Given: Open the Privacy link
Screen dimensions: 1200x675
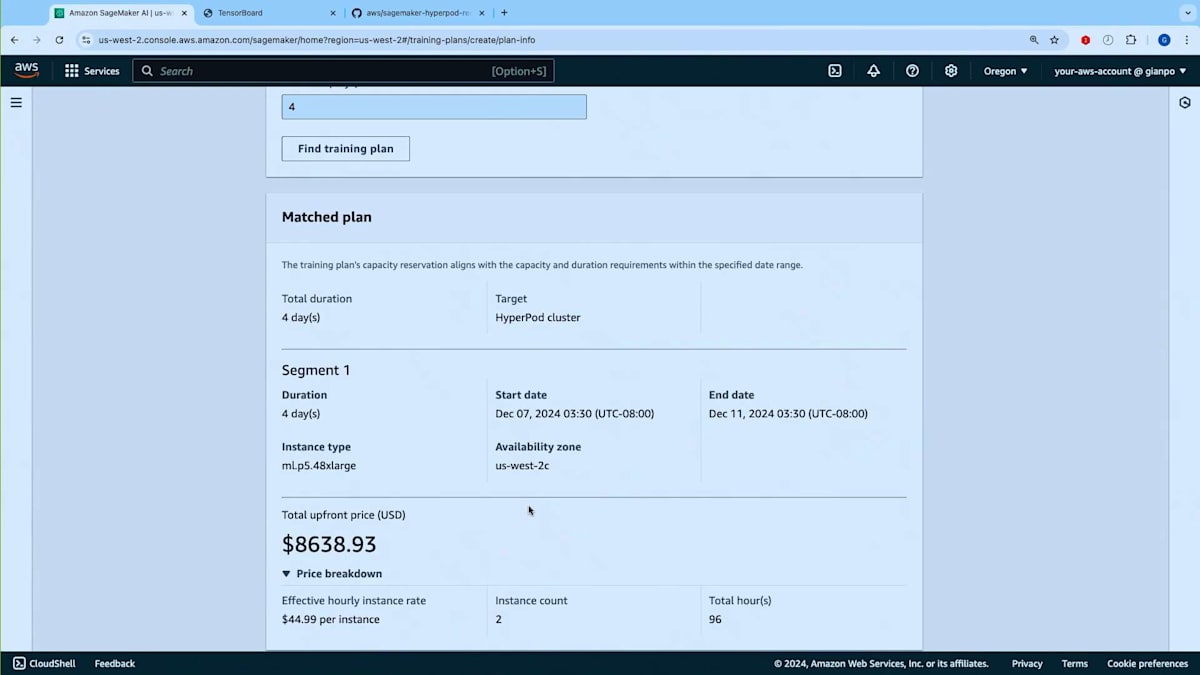Looking at the screenshot, I should pos(1027,663).
